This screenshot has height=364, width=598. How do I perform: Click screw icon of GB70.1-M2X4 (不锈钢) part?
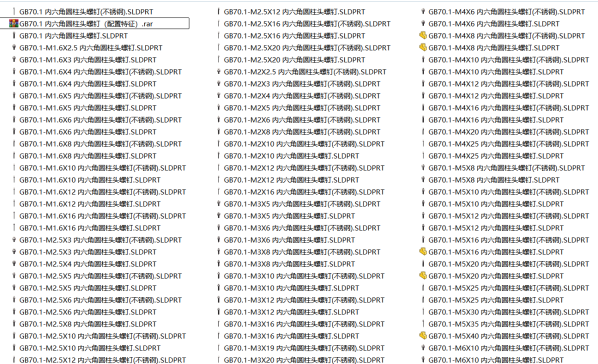point(219,96)
